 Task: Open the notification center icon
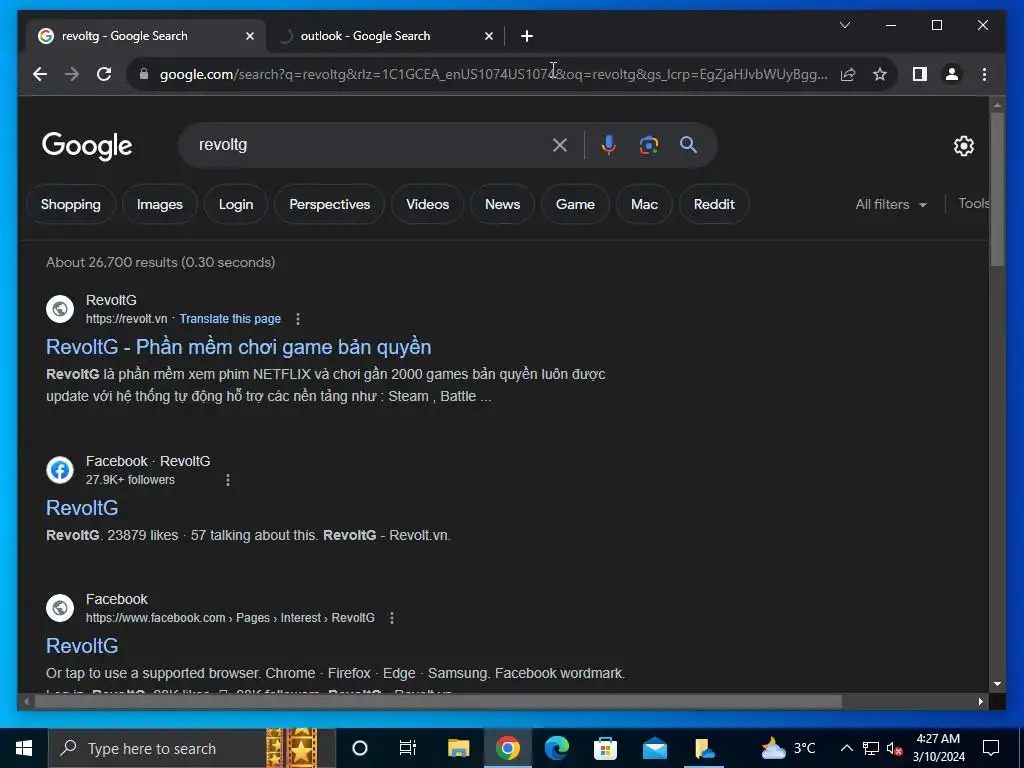(x=991, y=748)
